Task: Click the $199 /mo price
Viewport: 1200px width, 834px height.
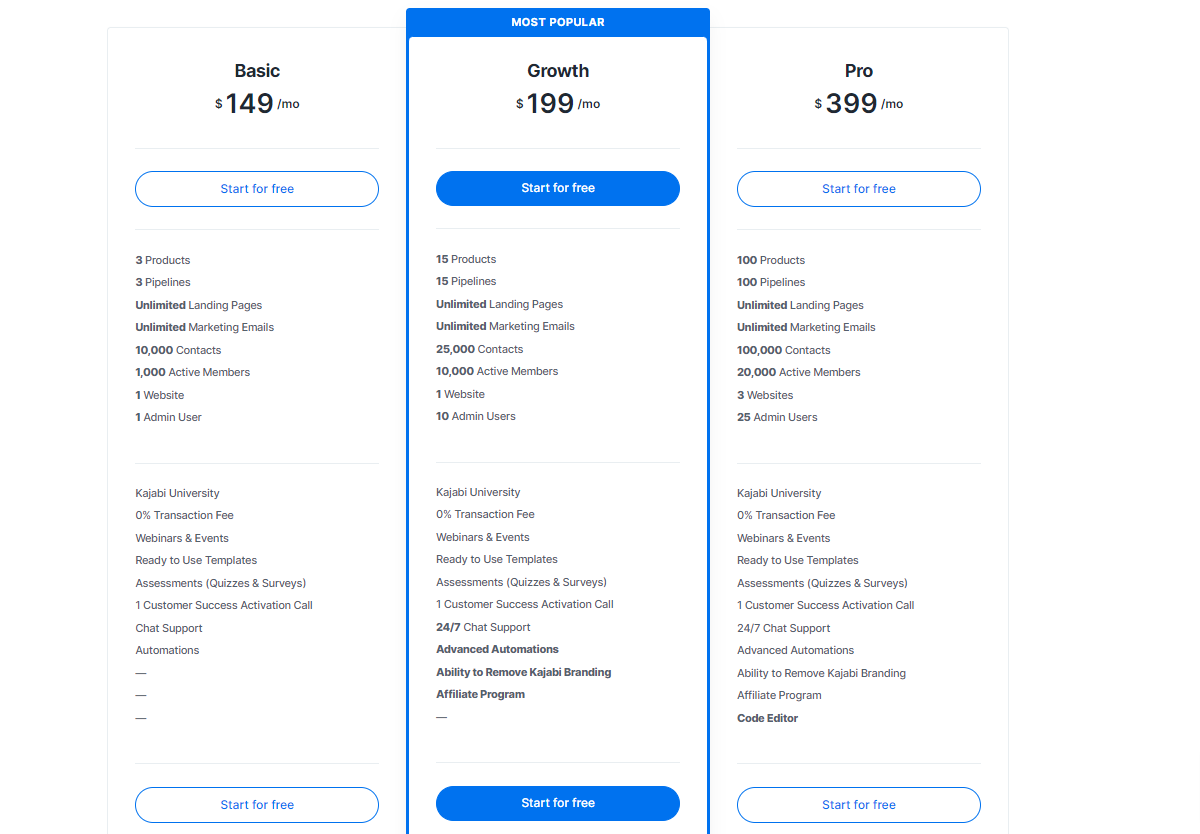Action: 558,103
